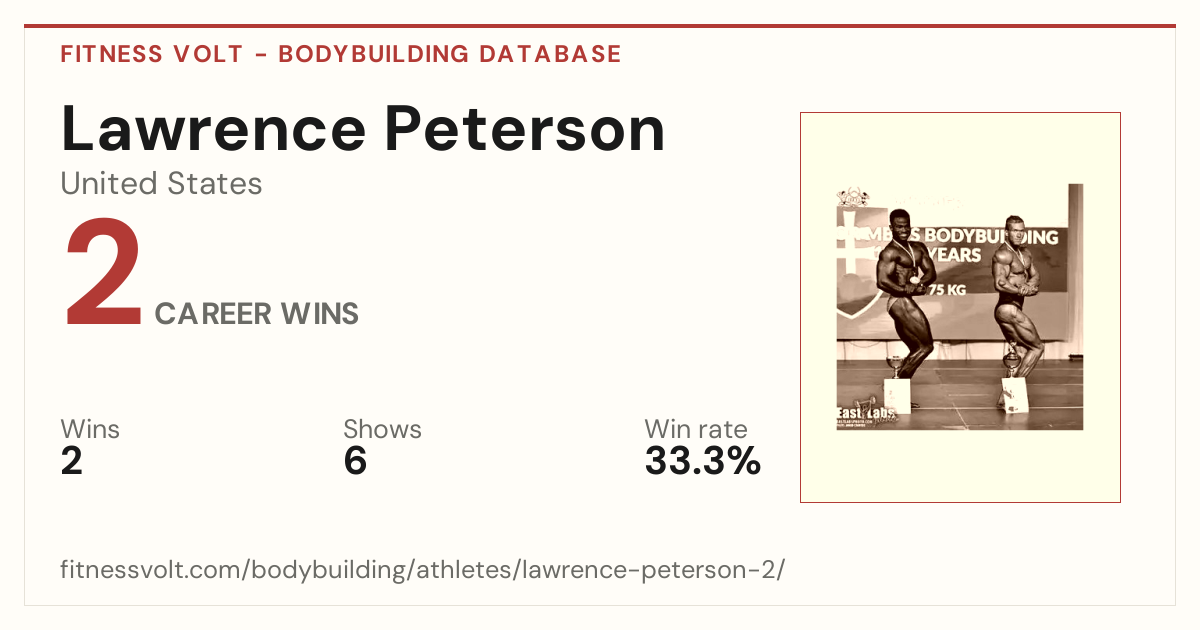Click the Wins value of 2
Screen dimensions: 1200x630
(x=71, y=461)
